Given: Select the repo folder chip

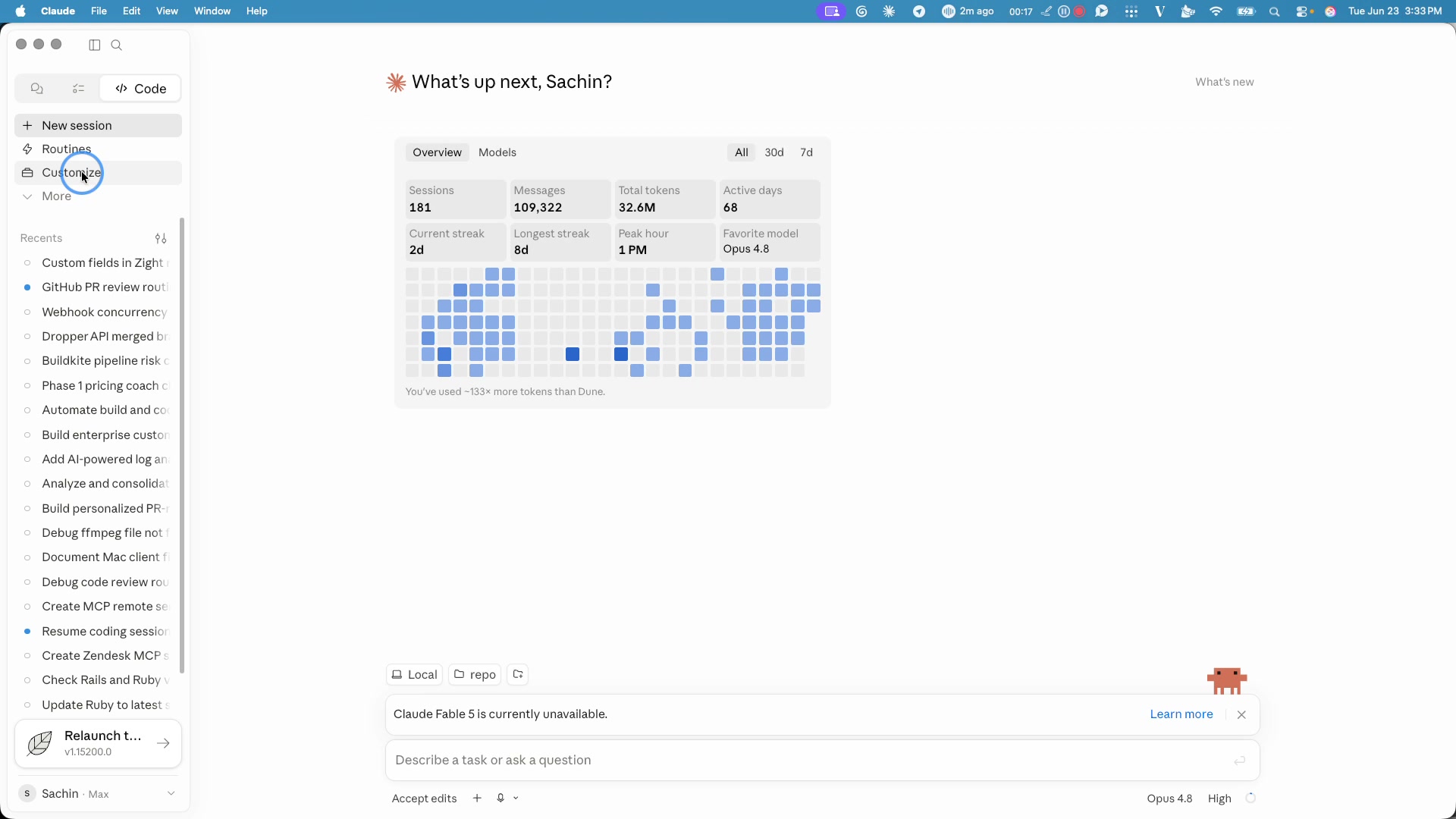Looking at the screenshot, I should (x=475, y=675).
